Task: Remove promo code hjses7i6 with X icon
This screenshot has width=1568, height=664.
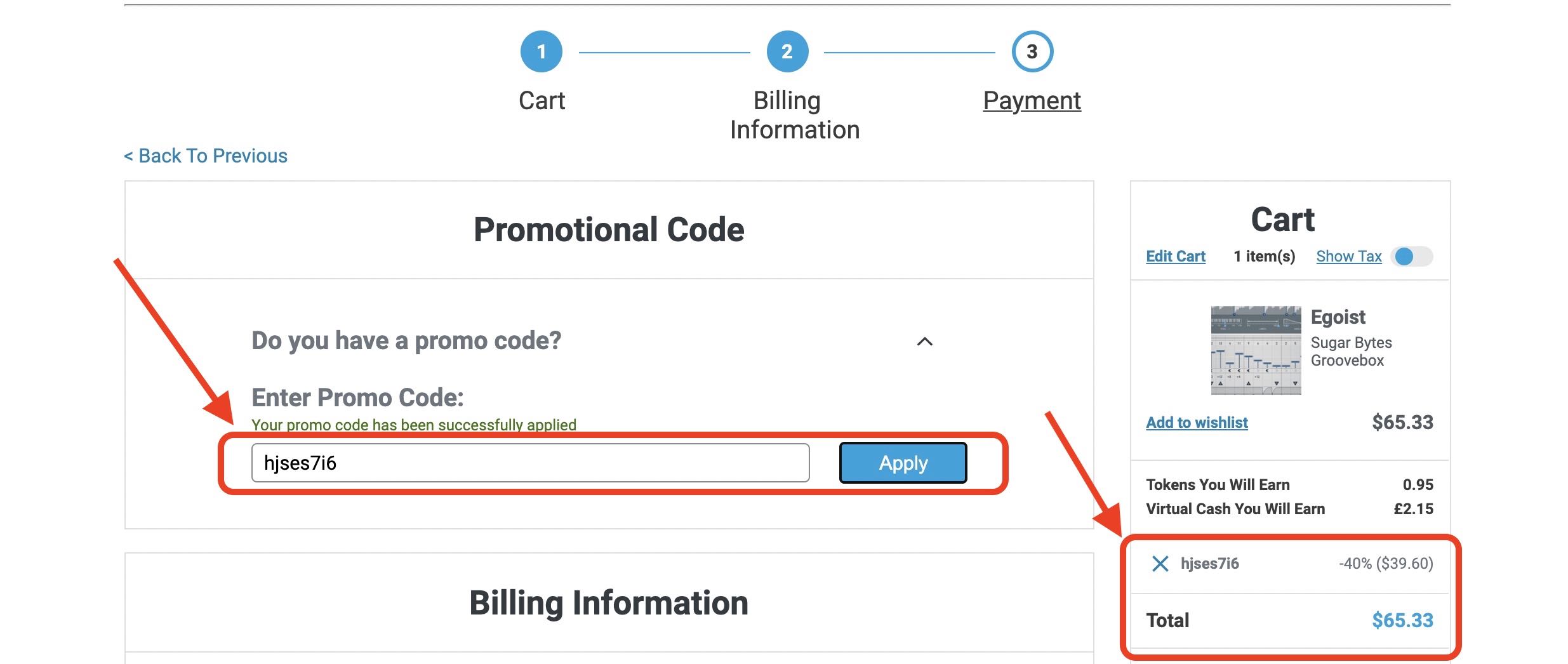Action: [1160, 564]
